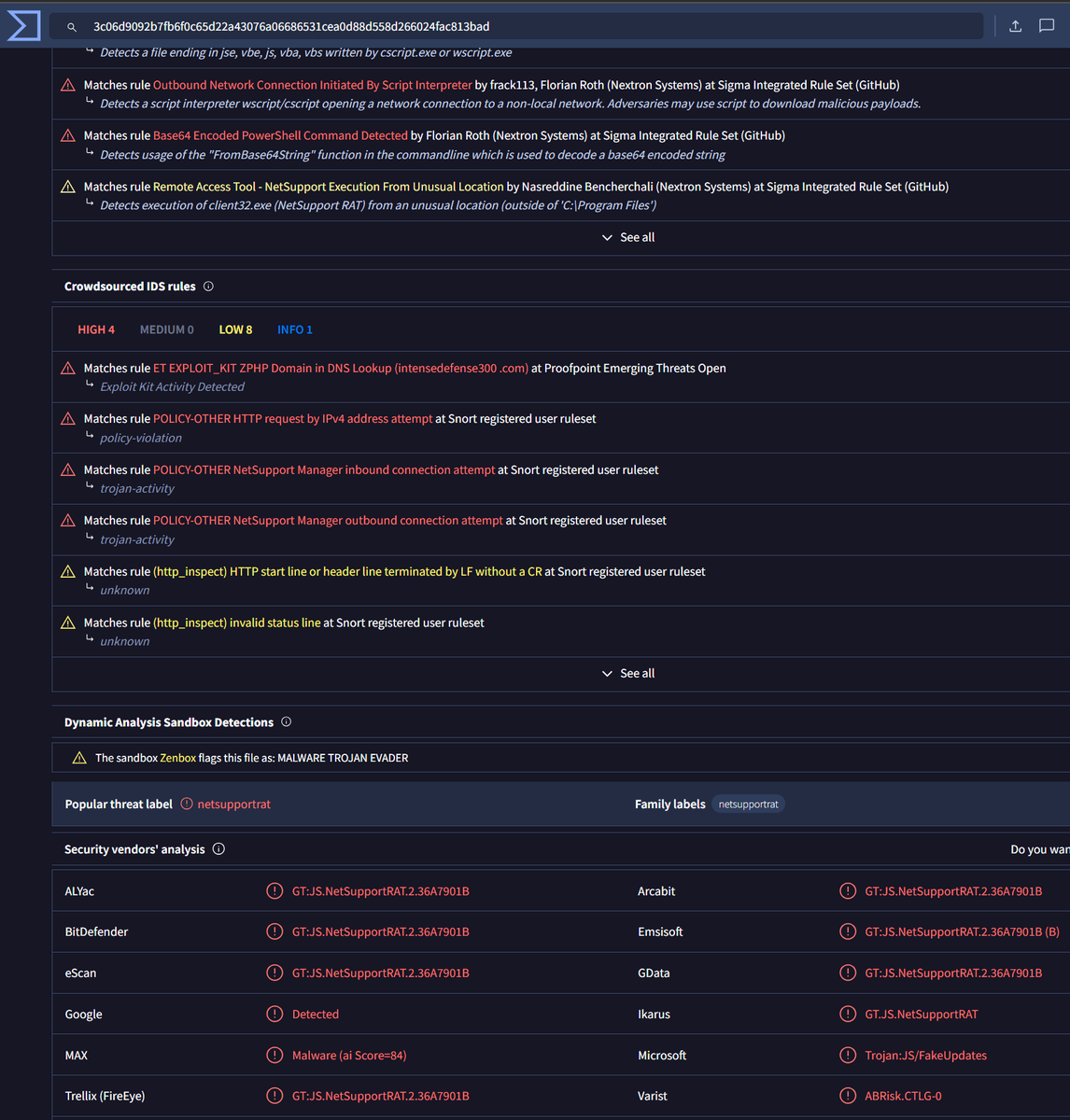The height and width of the screenshot is (1120, 1070).
Task: Expand See all under Crowdsourced IDS rules
Action: 628,673
